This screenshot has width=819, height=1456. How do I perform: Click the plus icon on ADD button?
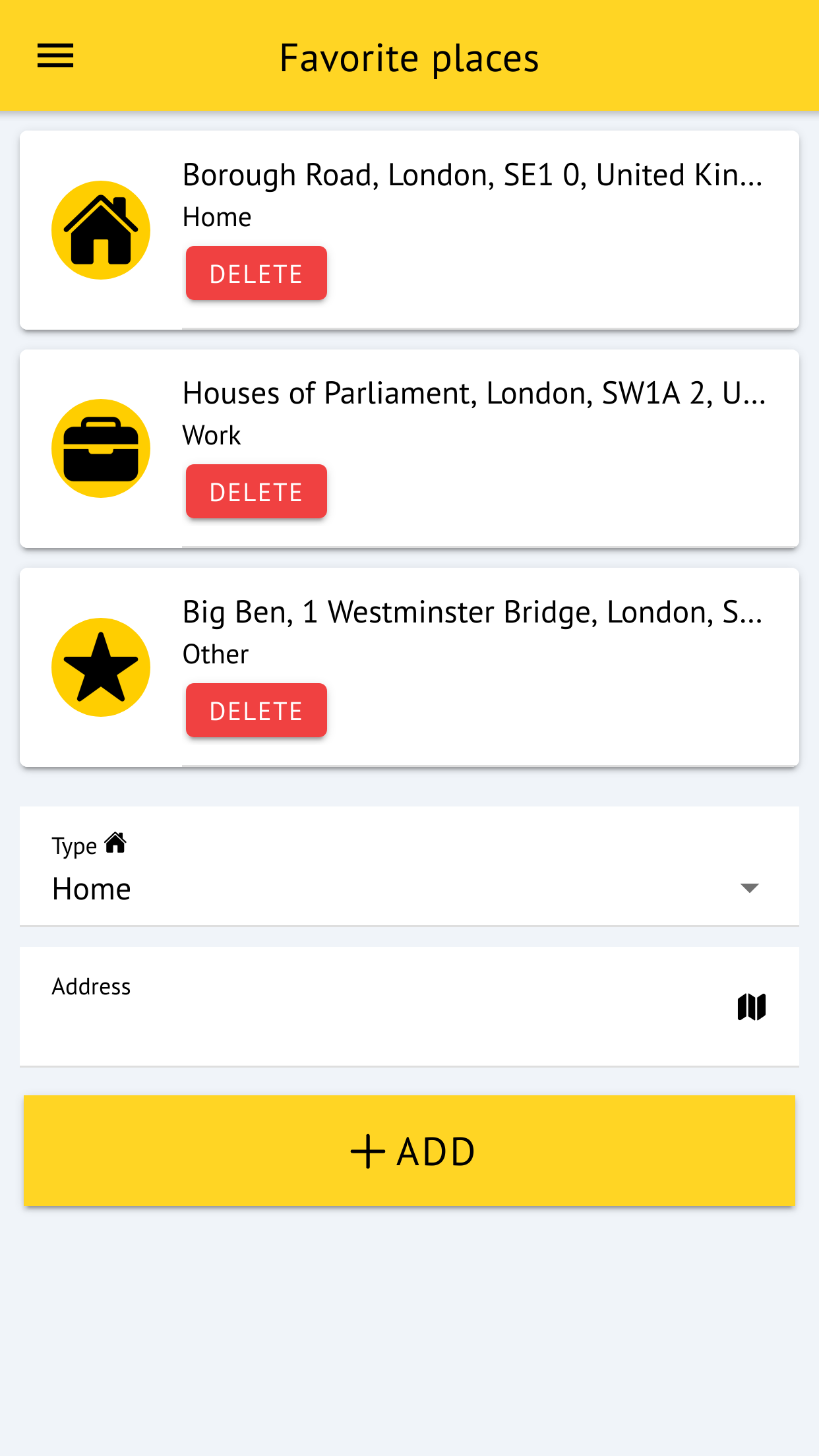(x=367, y=1151)
